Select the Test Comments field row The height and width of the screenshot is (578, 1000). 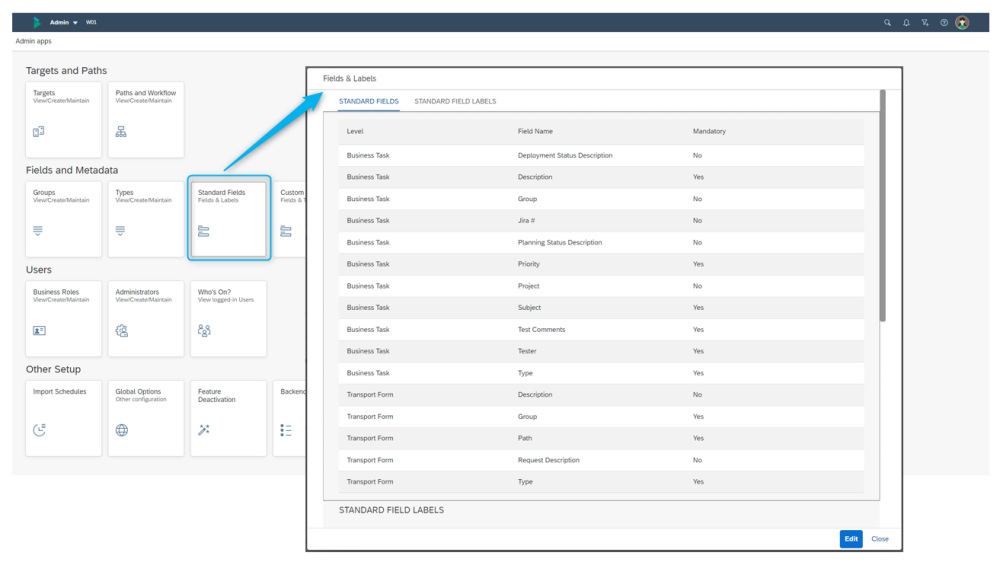(601, 330)
